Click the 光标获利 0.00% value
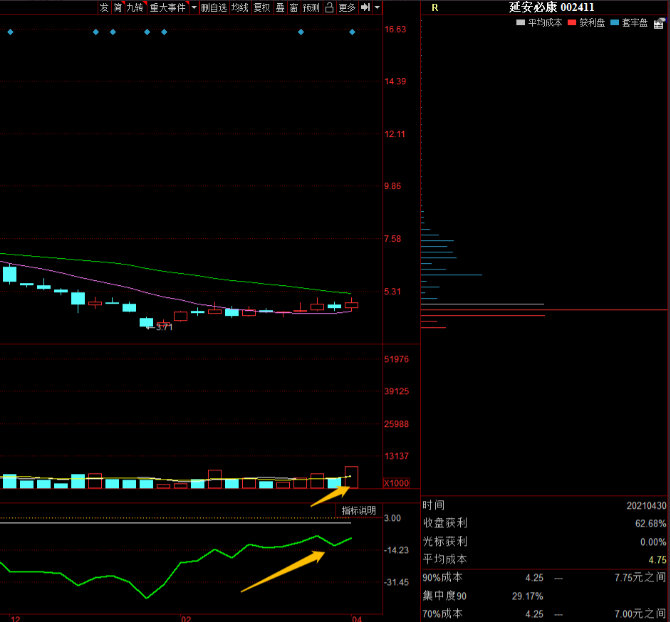Viewport: 670px width, 622px height. 653,542
